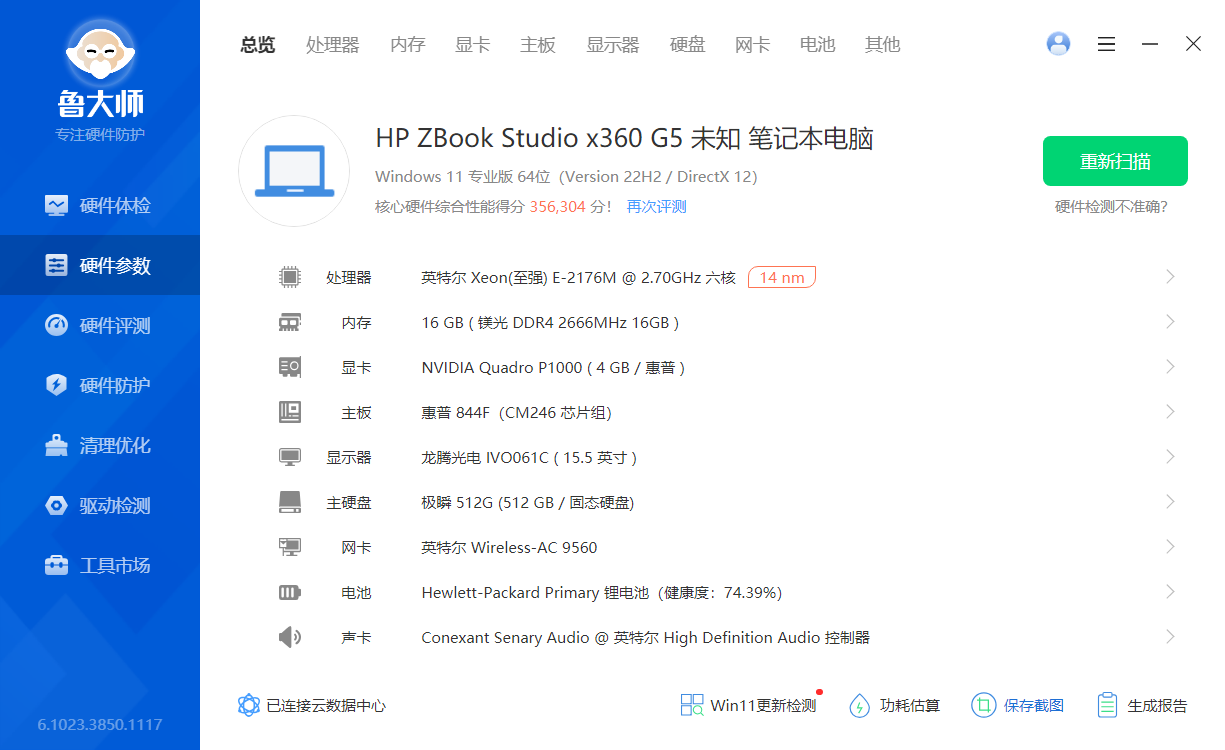Click the 保存截图 crop icon
This screenshot has height=750, width=1225.
click(x=984, y=705)
